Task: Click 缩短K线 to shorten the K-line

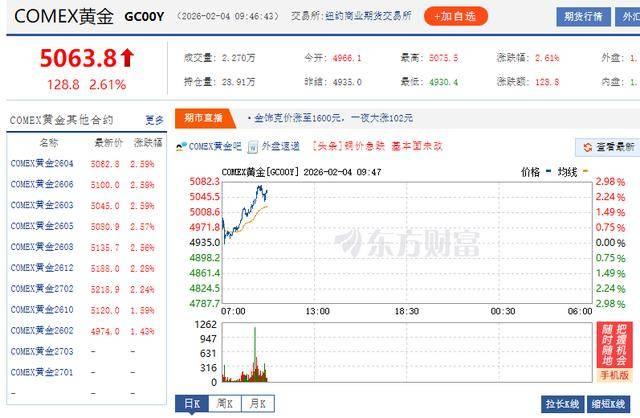Action: coord(612,403)
